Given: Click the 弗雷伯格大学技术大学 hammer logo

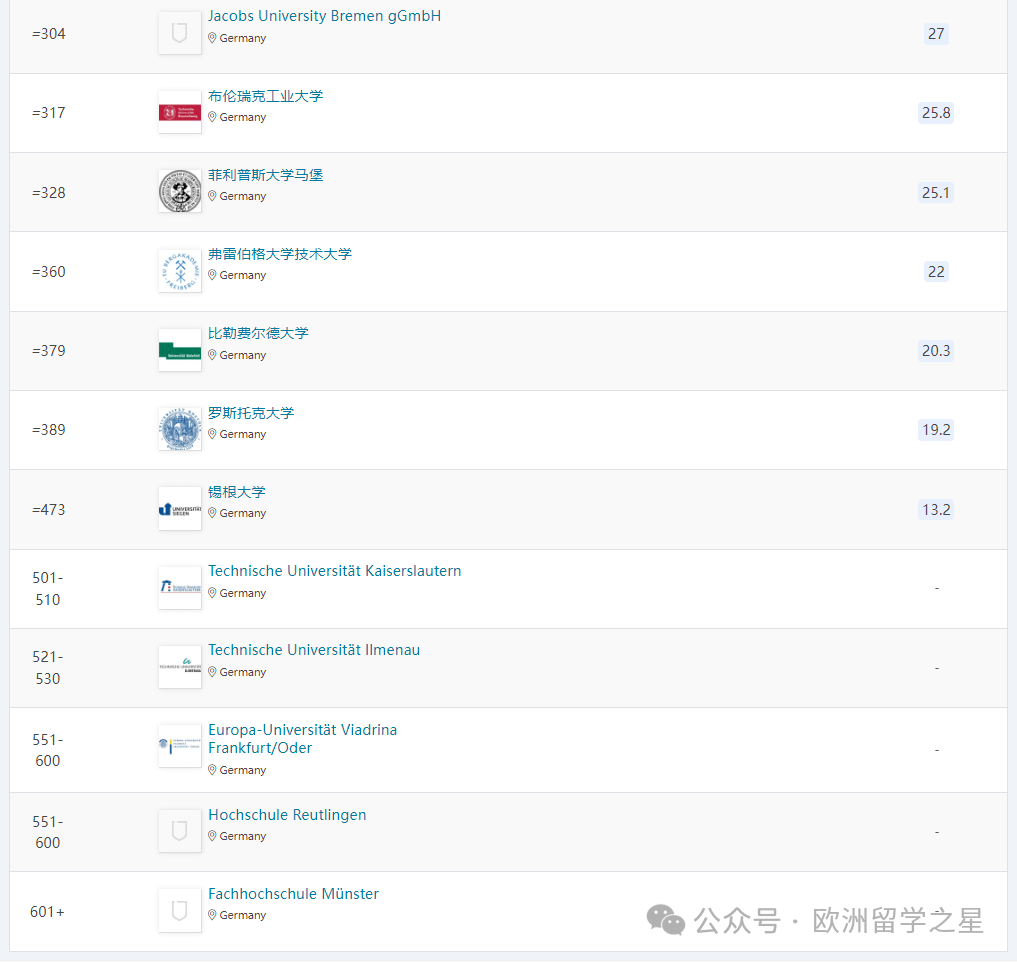Looking at the screenshot, I should (x=180, y=271).
